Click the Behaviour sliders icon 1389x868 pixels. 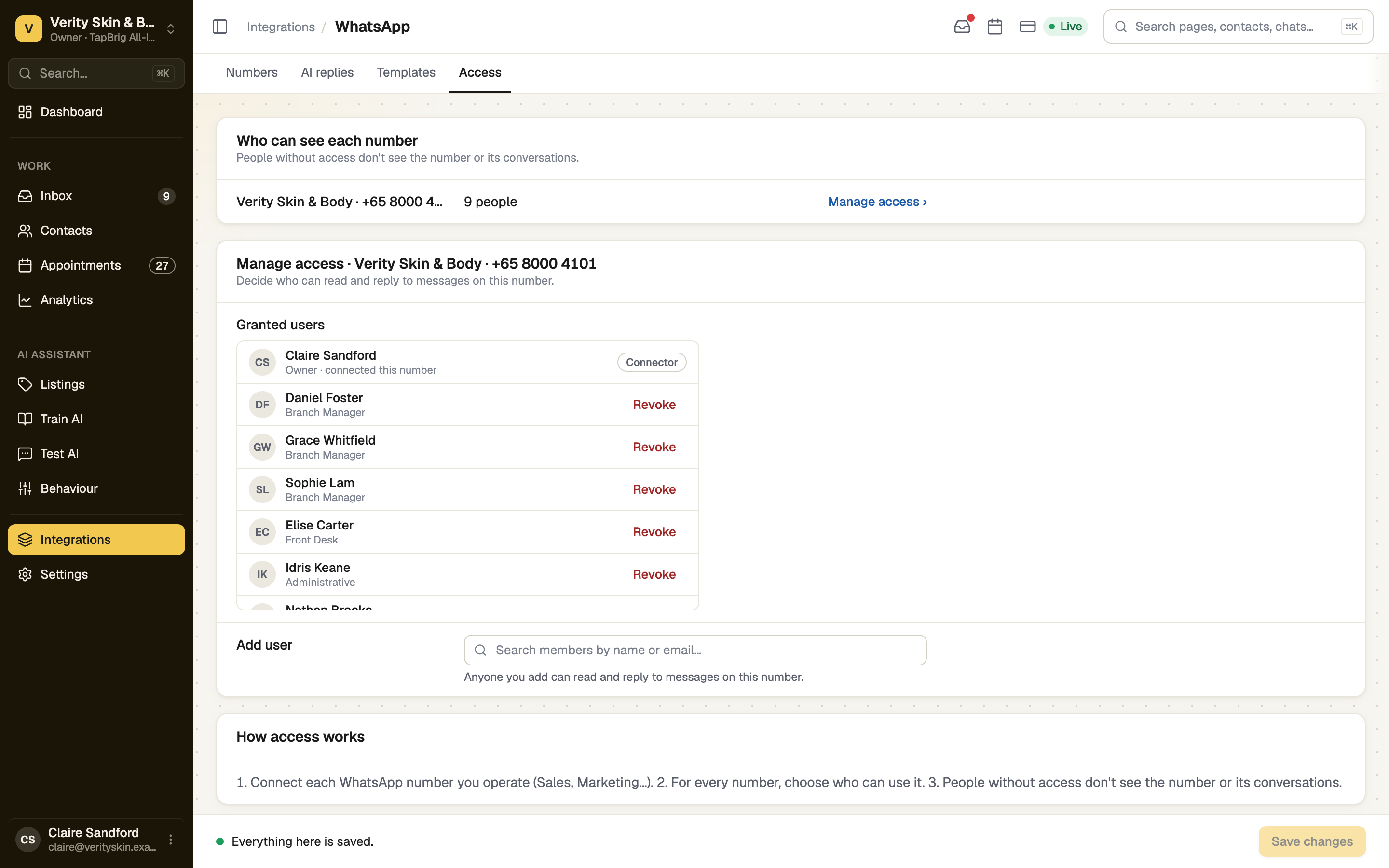pos(25,488)
